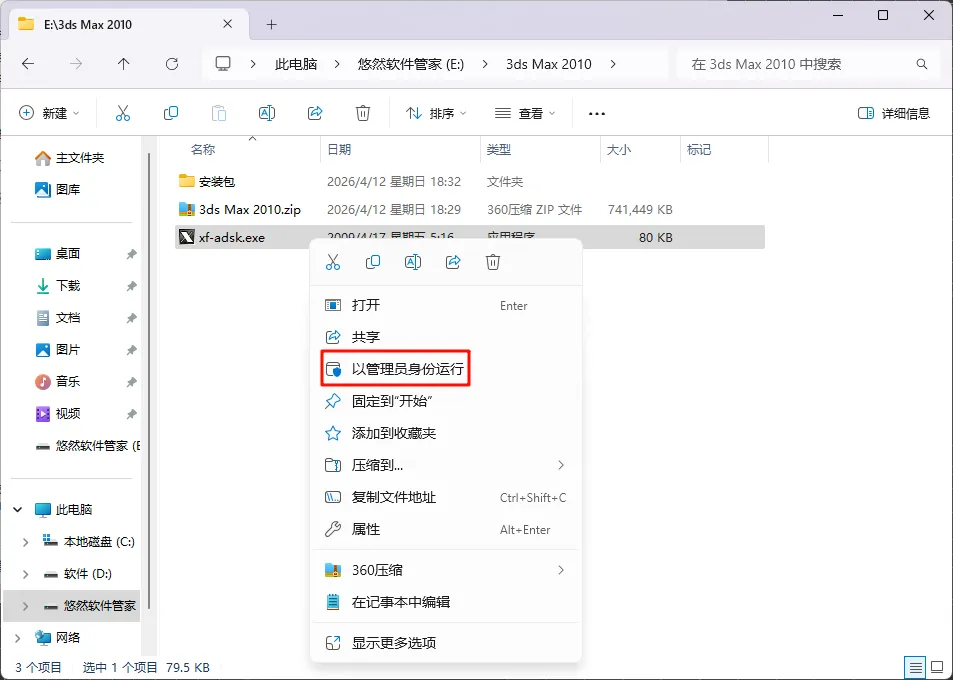The image size is (953, 680).
Task: Collapse the 此电脑 tree node
Action: pos(18,509)
